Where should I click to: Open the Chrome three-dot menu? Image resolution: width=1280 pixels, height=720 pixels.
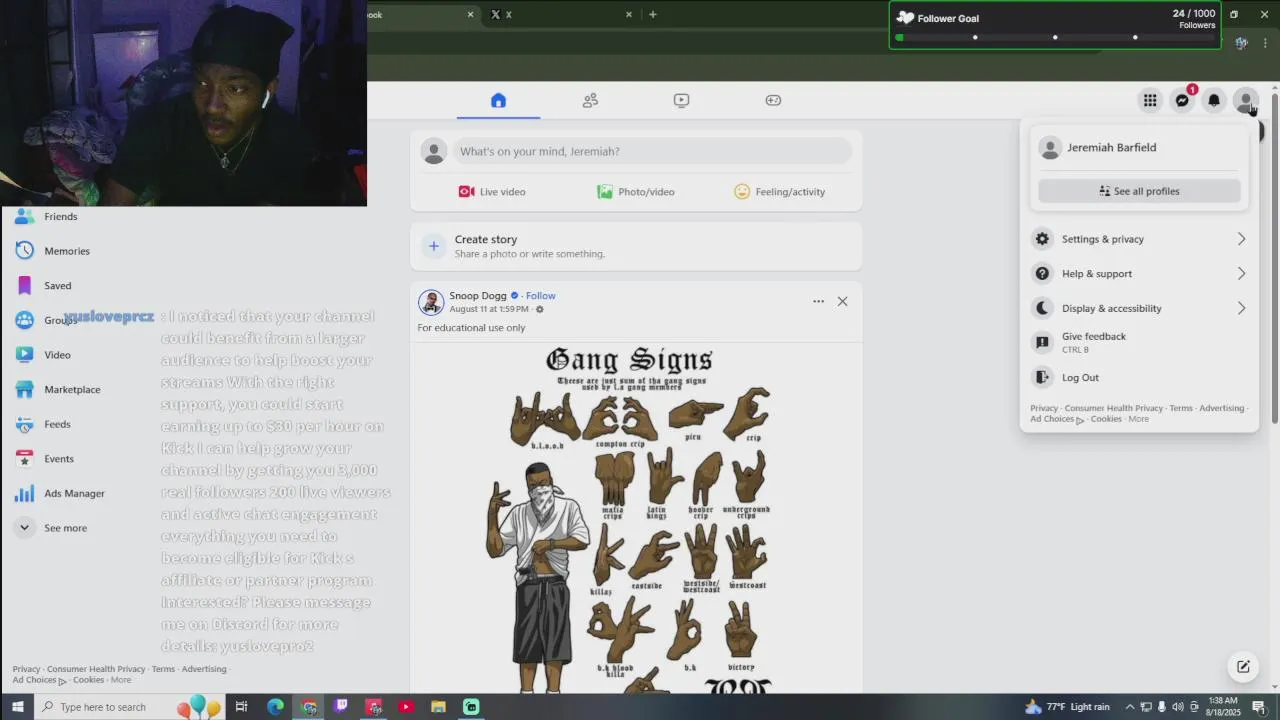click(1266, 43)
